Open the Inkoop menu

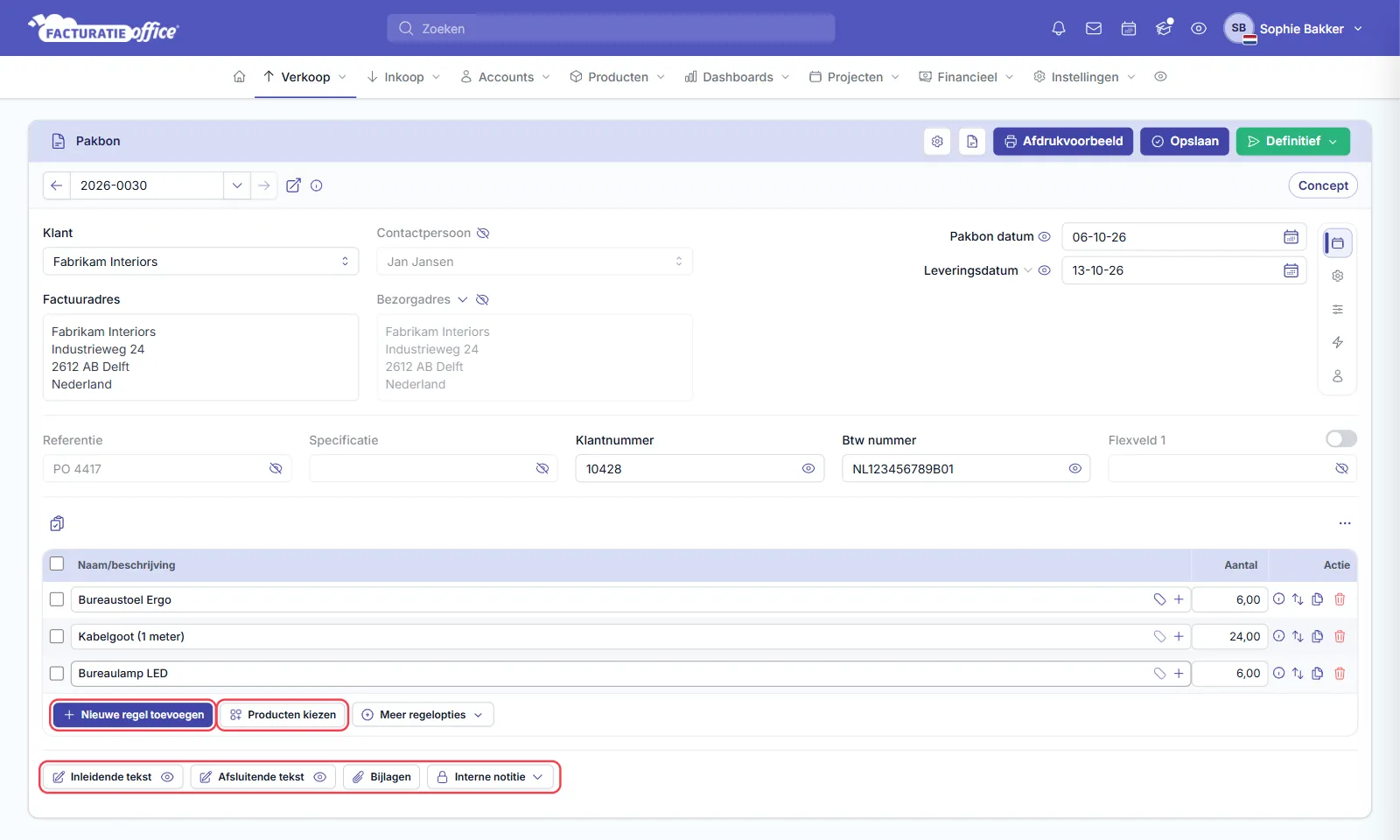click(403, 77)
